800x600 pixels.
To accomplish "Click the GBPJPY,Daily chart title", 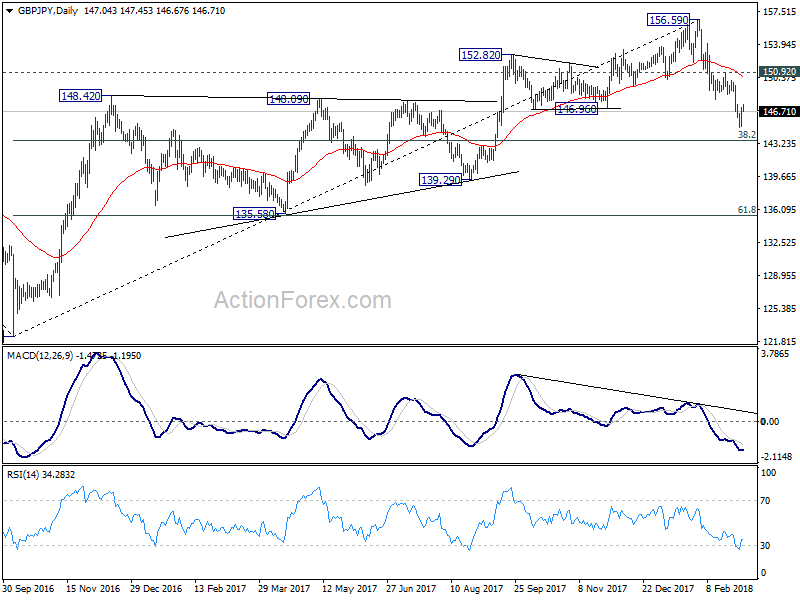I will tap(47, 11).
